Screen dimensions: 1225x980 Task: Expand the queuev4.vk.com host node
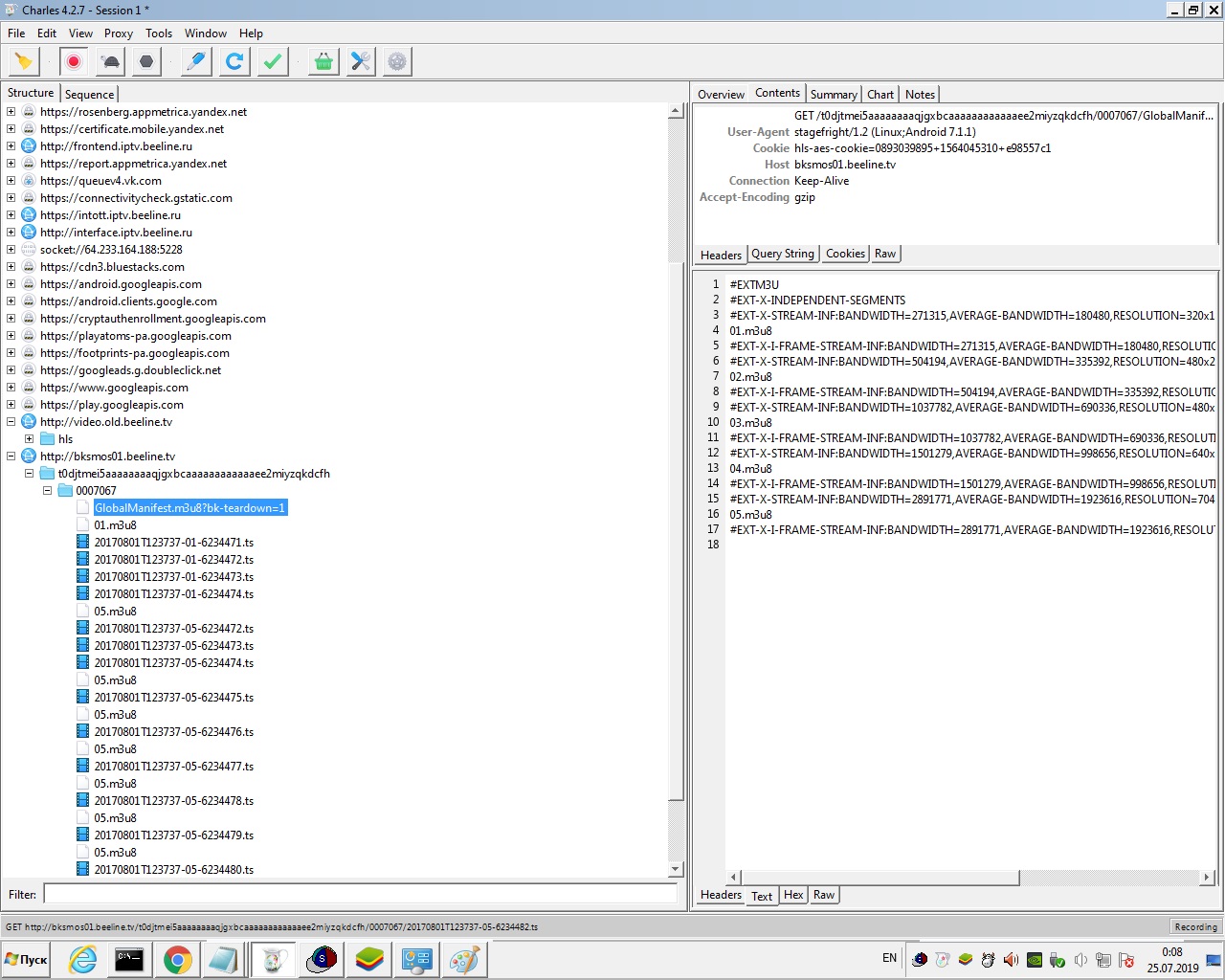(11, 181)
